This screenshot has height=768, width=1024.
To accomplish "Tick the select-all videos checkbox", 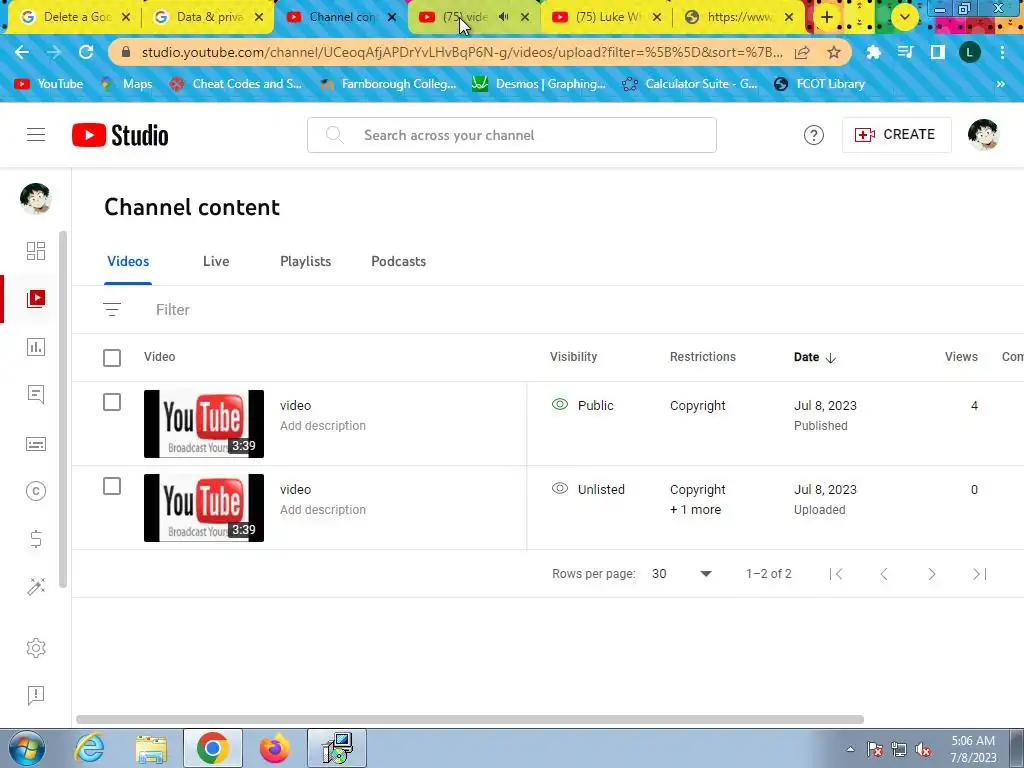I will 112,358.
